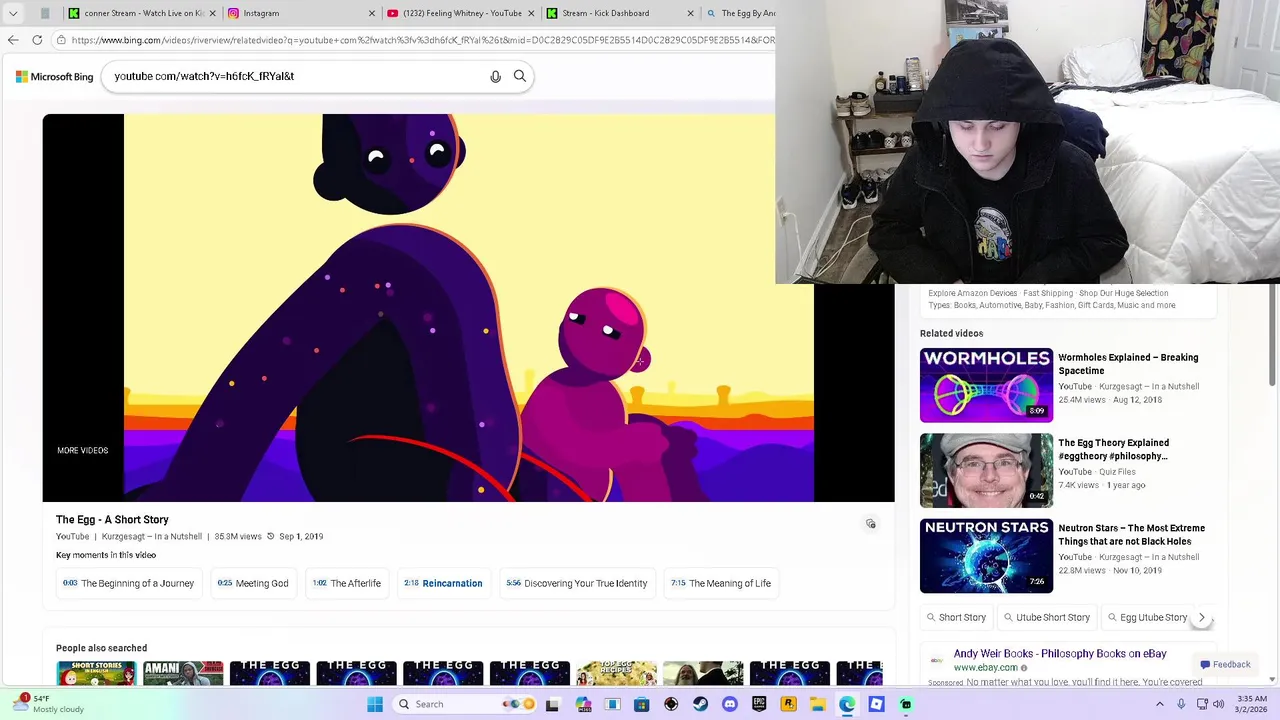Open The Egg Theory Explained thumbnail
The image size is (1280, 720).
986,470
